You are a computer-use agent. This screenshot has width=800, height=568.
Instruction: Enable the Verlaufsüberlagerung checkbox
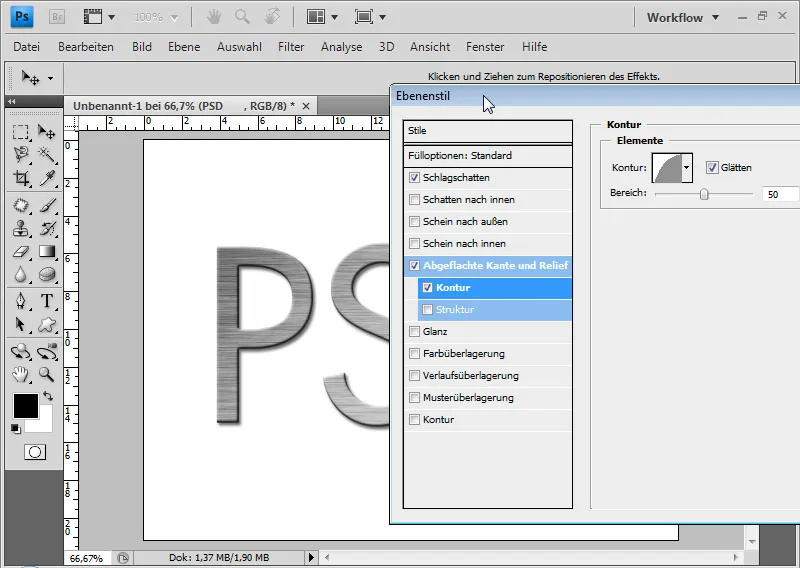(414, 376)
